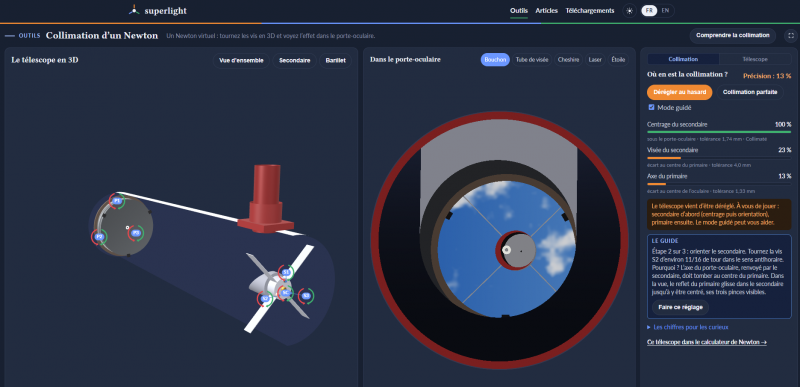800x387 pixels.
Task: Click the Visée du secondaire progress bar
Action: click(x=719, y=158)
